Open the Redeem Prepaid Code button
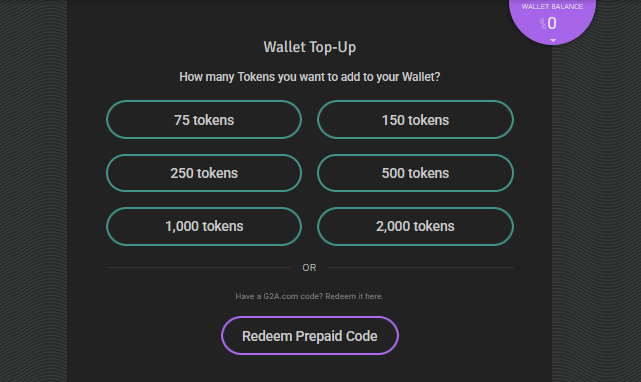Screen dimensions: 641x382 pos(310,336)
